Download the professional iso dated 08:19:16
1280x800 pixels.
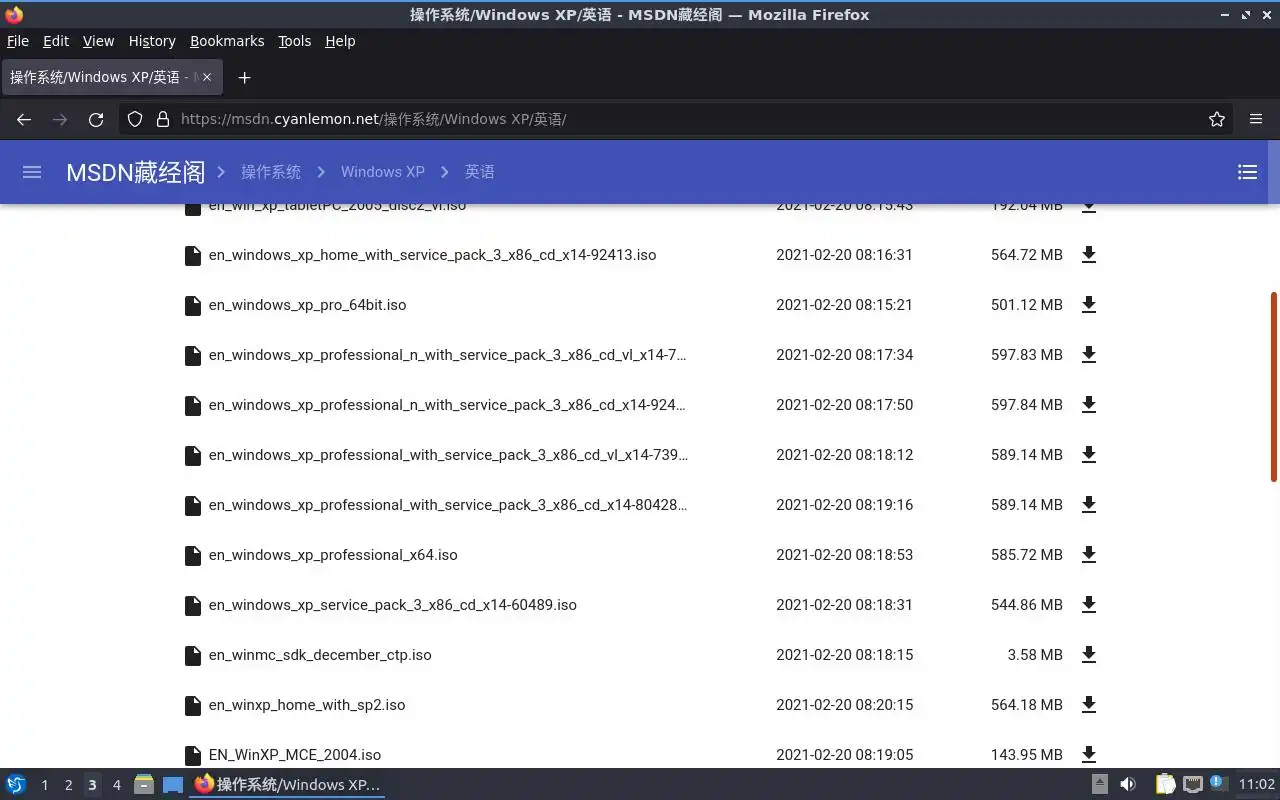pyautogui.click(x=1089, y=505)
